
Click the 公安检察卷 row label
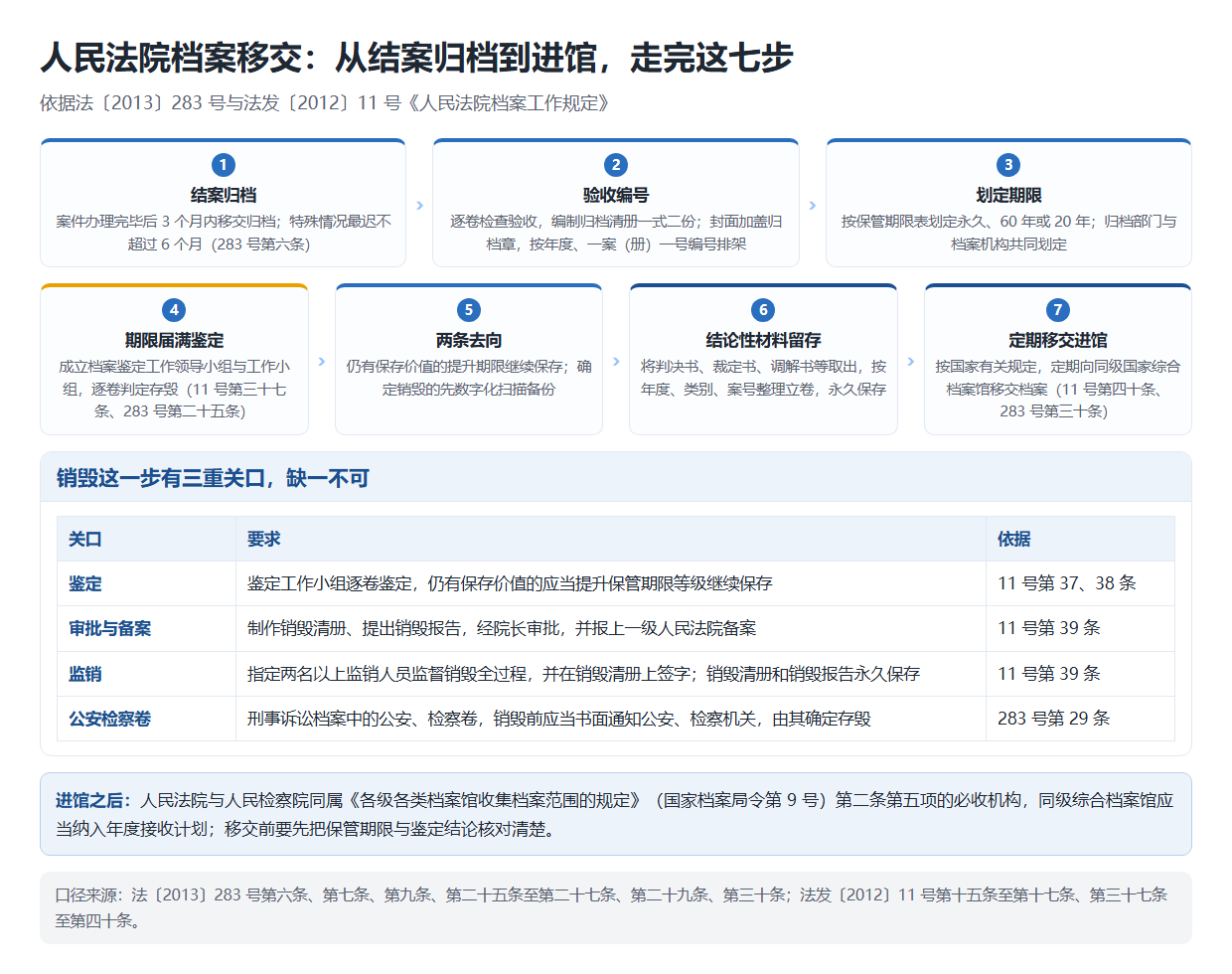click(x=110, y=719)
